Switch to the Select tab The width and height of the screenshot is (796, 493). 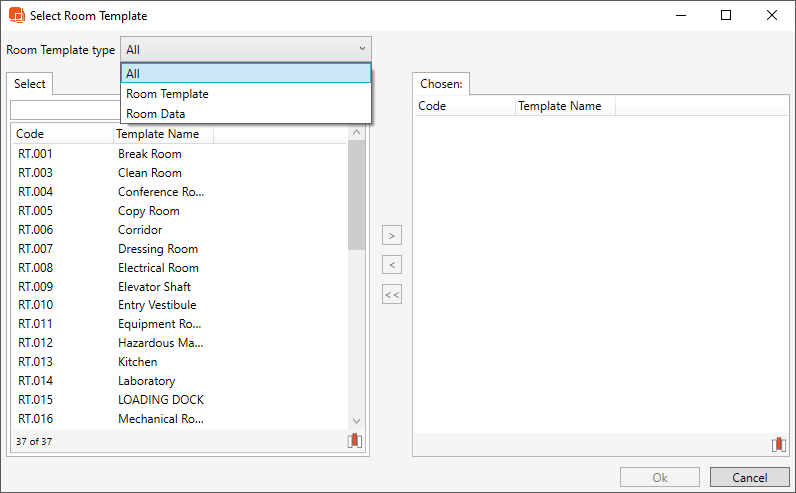30,84
